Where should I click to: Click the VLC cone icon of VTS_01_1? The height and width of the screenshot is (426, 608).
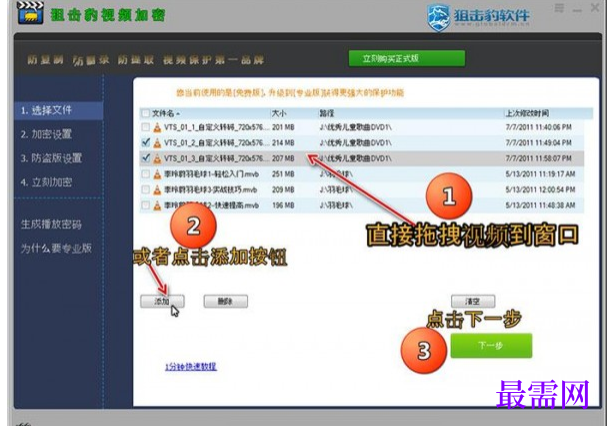(x=157, y=127)
